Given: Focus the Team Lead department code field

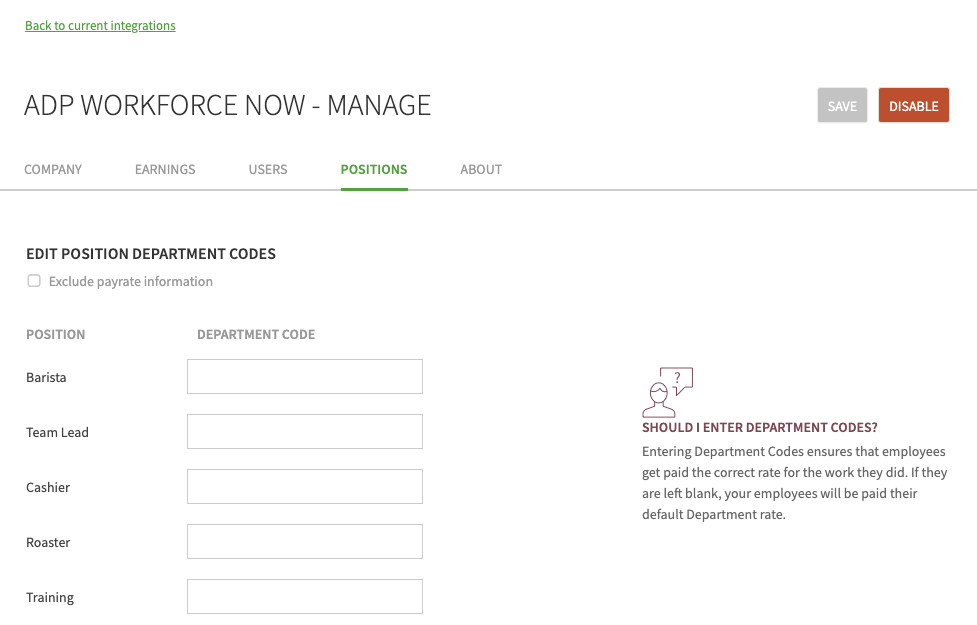Looking at the screenshot, I should tap(305, 431).
